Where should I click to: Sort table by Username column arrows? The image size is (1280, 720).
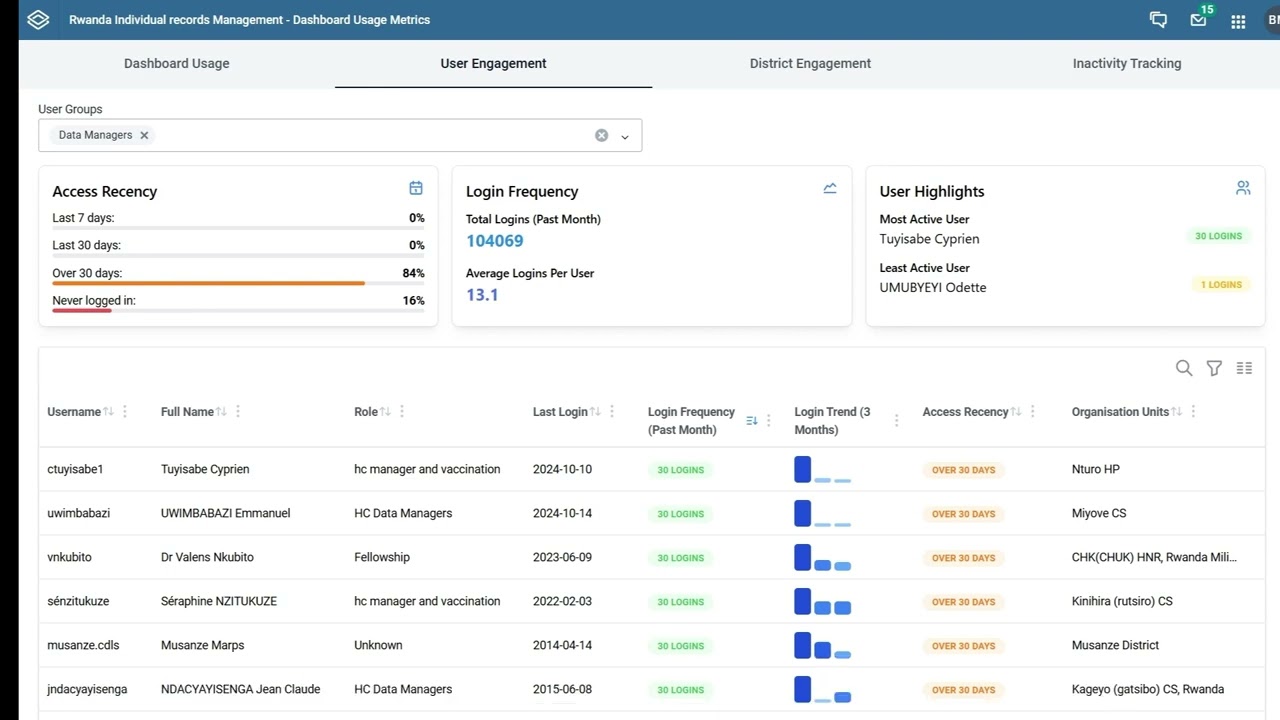[109, 411]
